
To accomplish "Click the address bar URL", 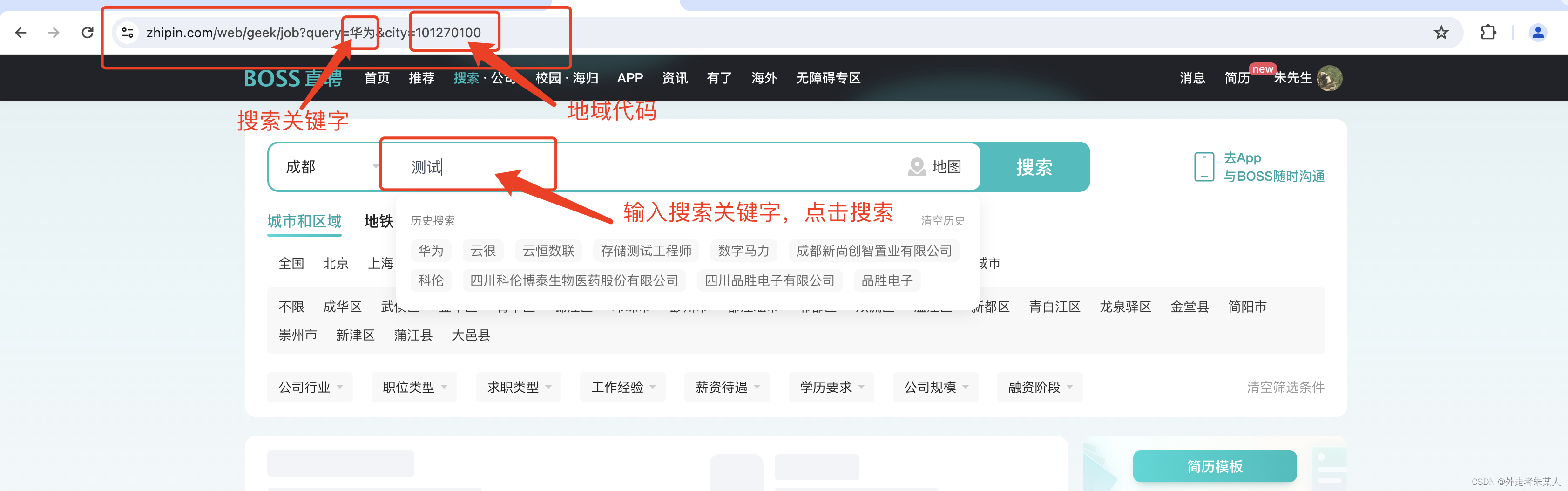I will click(313, 32).
